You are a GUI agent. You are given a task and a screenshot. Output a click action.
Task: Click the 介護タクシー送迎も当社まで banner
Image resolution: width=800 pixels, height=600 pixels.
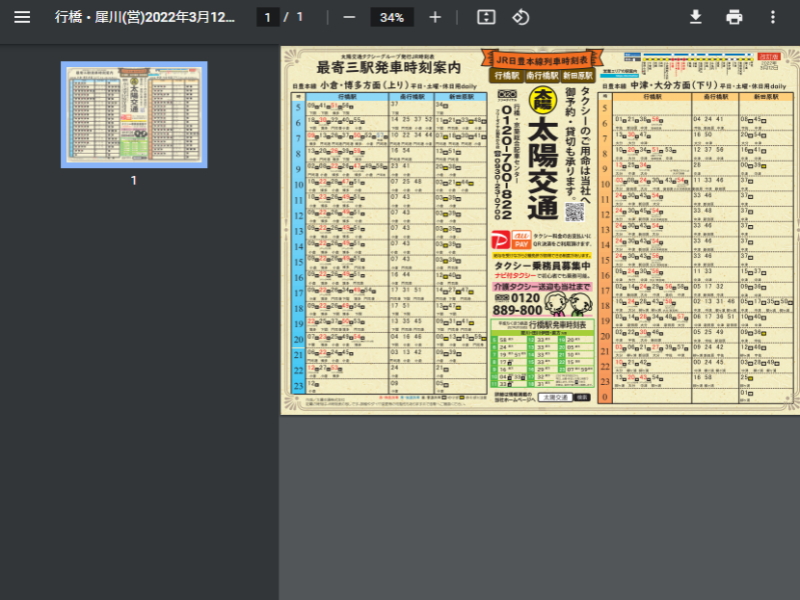(x=542, y=287)
